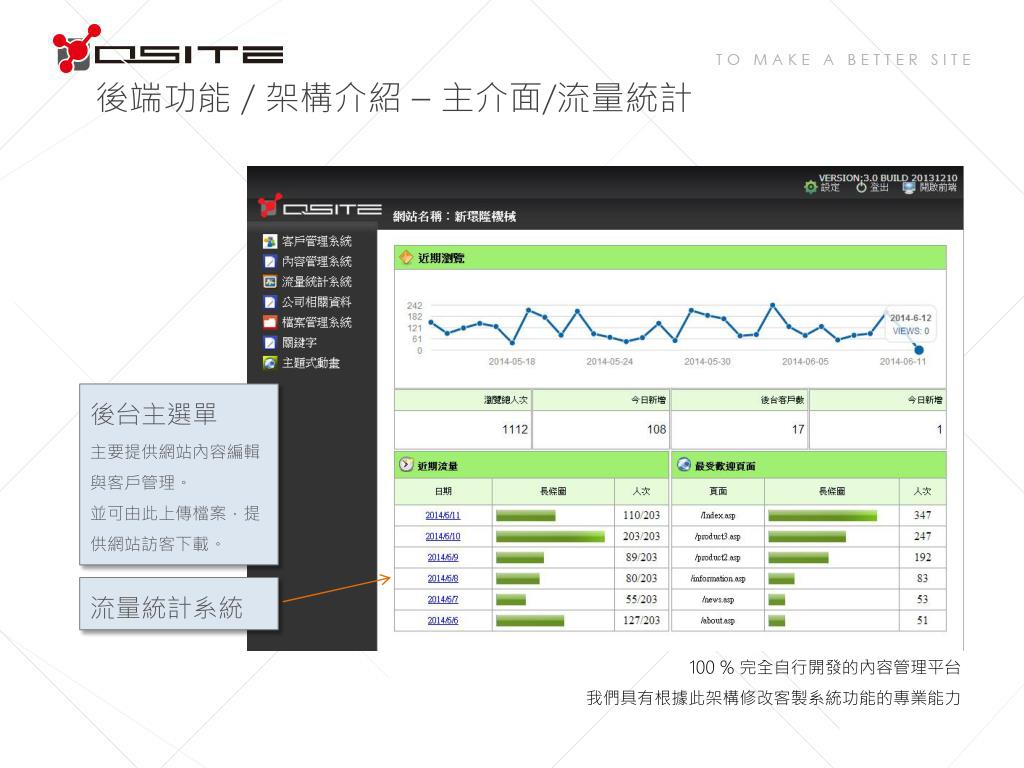1024x768 pixels.
Task: Click the QSITE logo in admin header
Action: [x=320, y=206]
